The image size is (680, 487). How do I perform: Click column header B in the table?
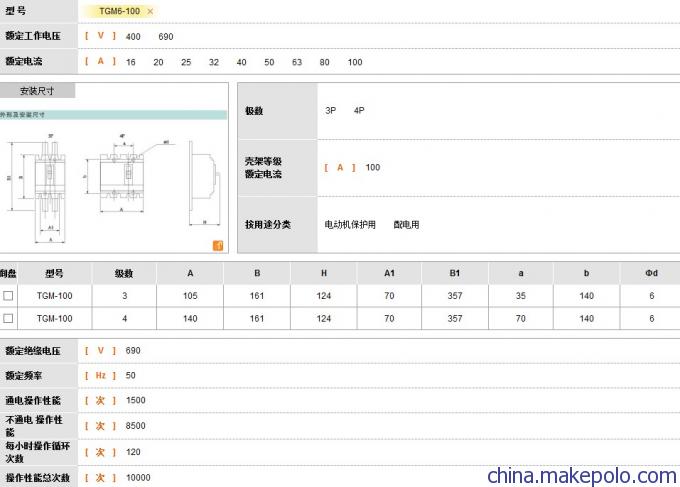coord(257,273)
